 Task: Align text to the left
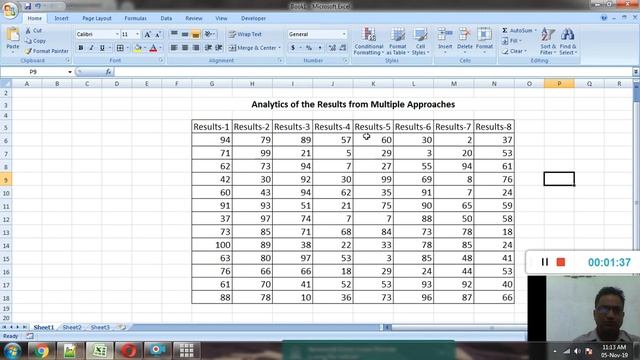tap(174, 48)
